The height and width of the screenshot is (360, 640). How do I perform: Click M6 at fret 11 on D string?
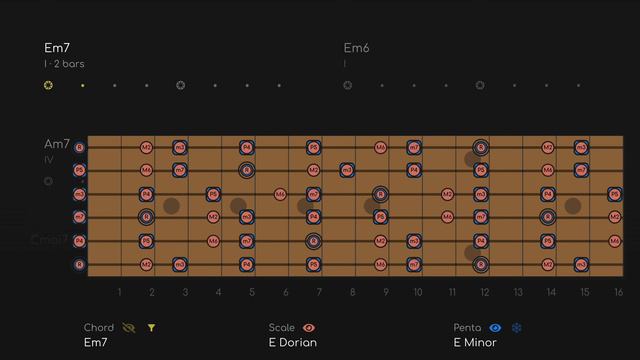tap(447, 217)
